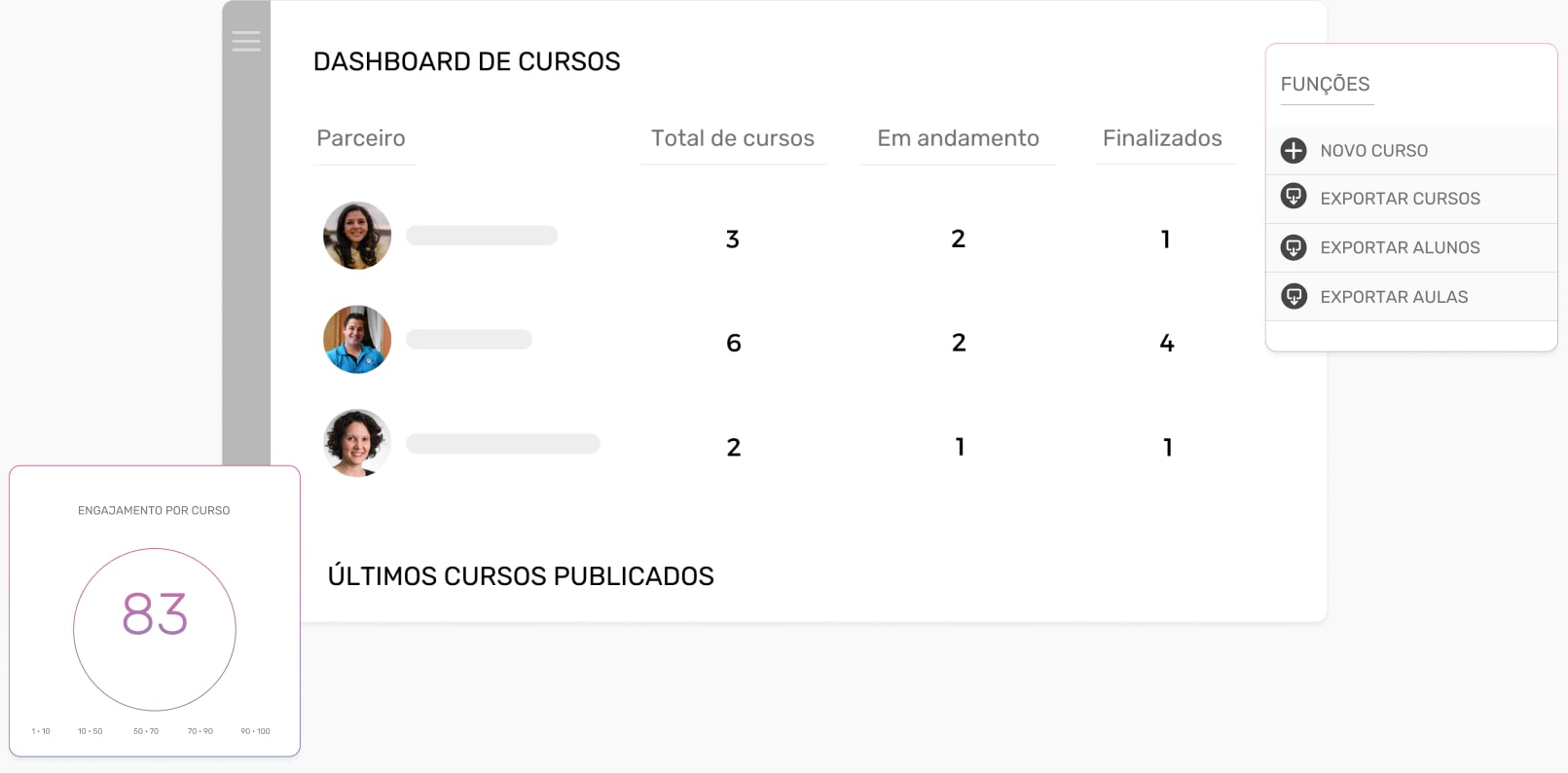This screenshot has width=1568, height=773.
Task: Sort by Total de cursos header
Action: coord(732,138)
